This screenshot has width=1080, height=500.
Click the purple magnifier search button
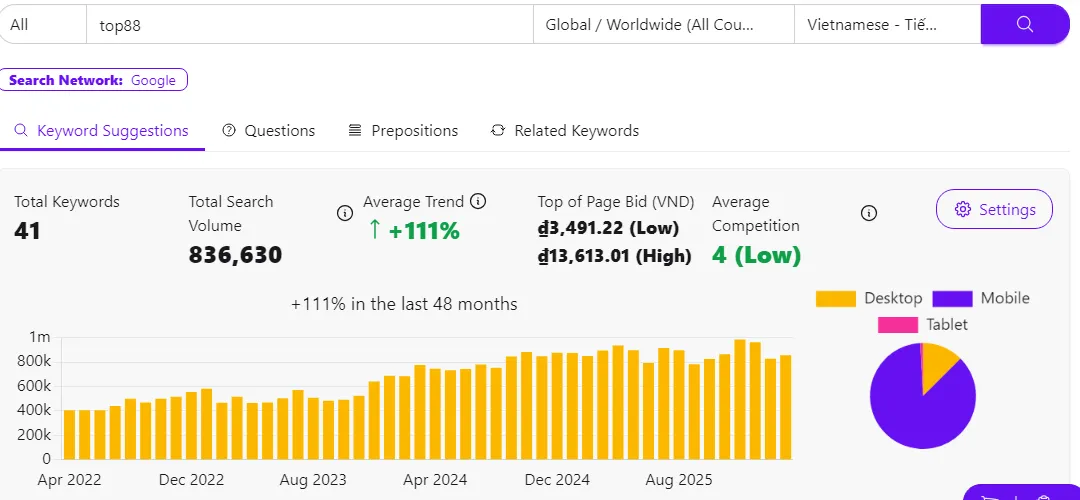pos(1024,25)
